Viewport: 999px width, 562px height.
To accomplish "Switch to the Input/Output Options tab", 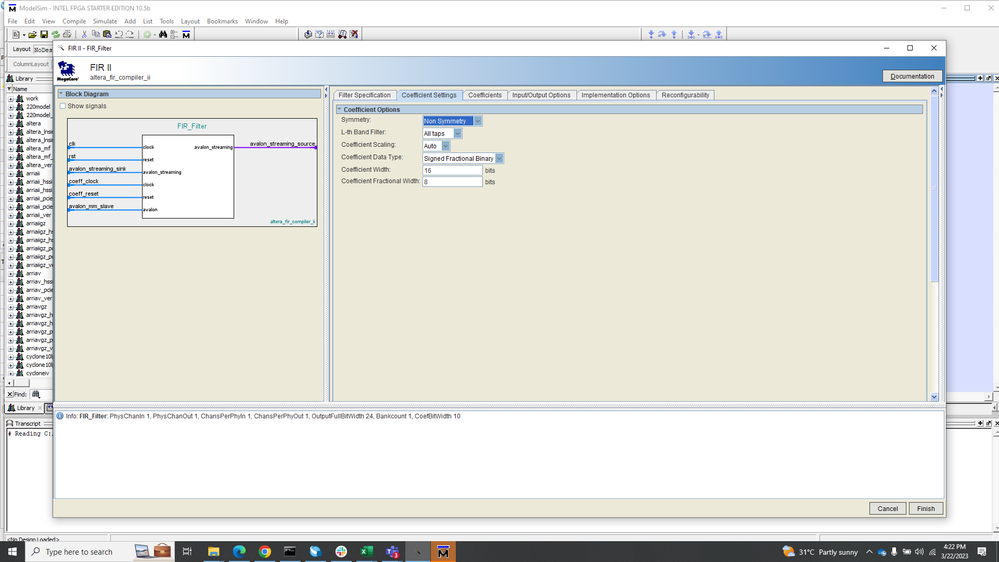I will [541, 95].
